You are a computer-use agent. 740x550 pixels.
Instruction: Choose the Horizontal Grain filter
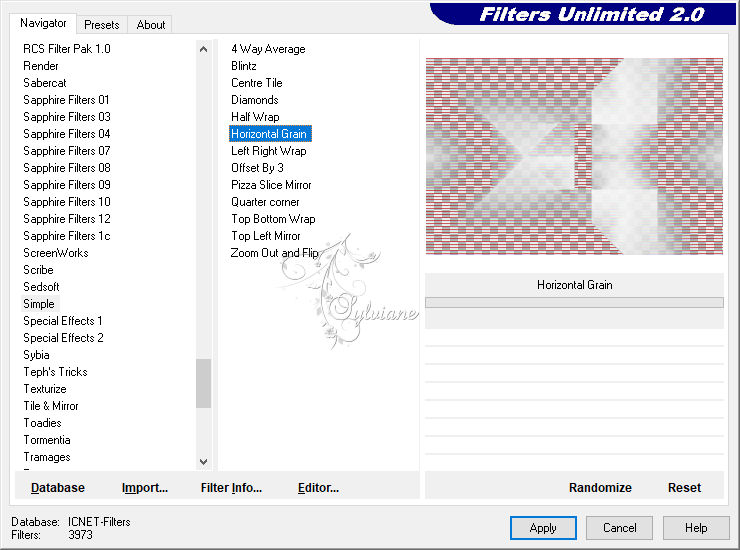click(x=270, y=134)
